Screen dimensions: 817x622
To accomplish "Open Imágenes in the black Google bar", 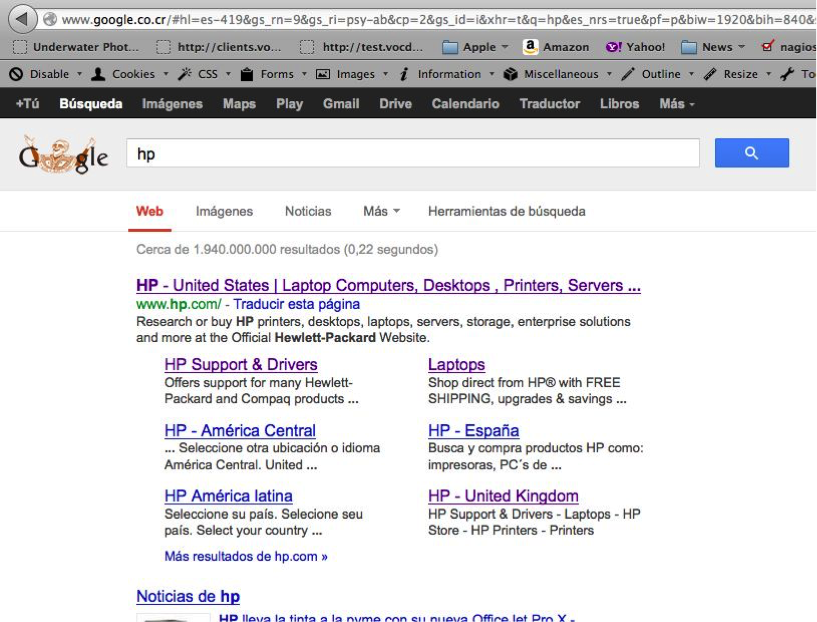I will [172, 104].
